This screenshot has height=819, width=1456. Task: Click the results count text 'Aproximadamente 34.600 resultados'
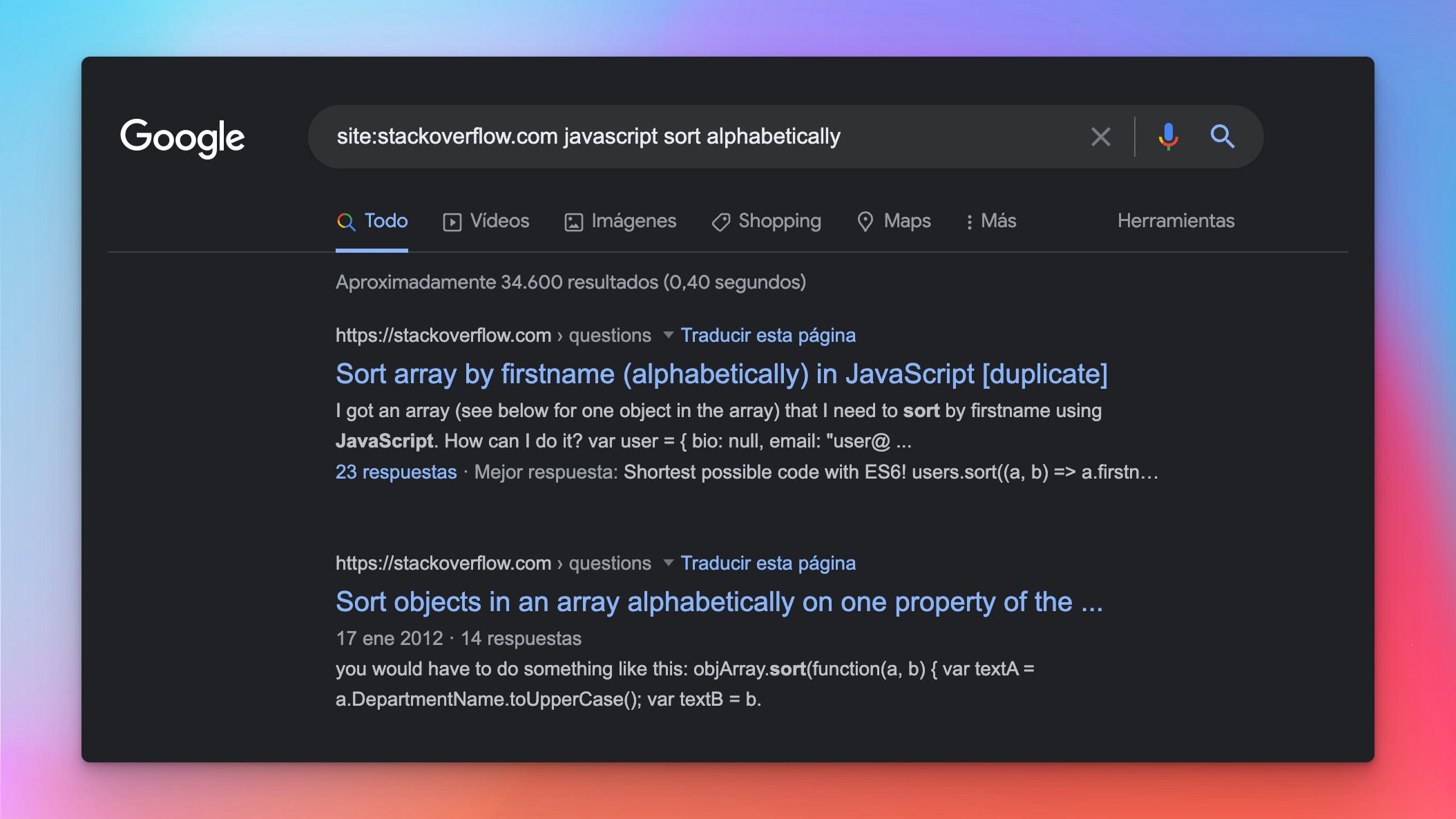[x=571, y=282]
